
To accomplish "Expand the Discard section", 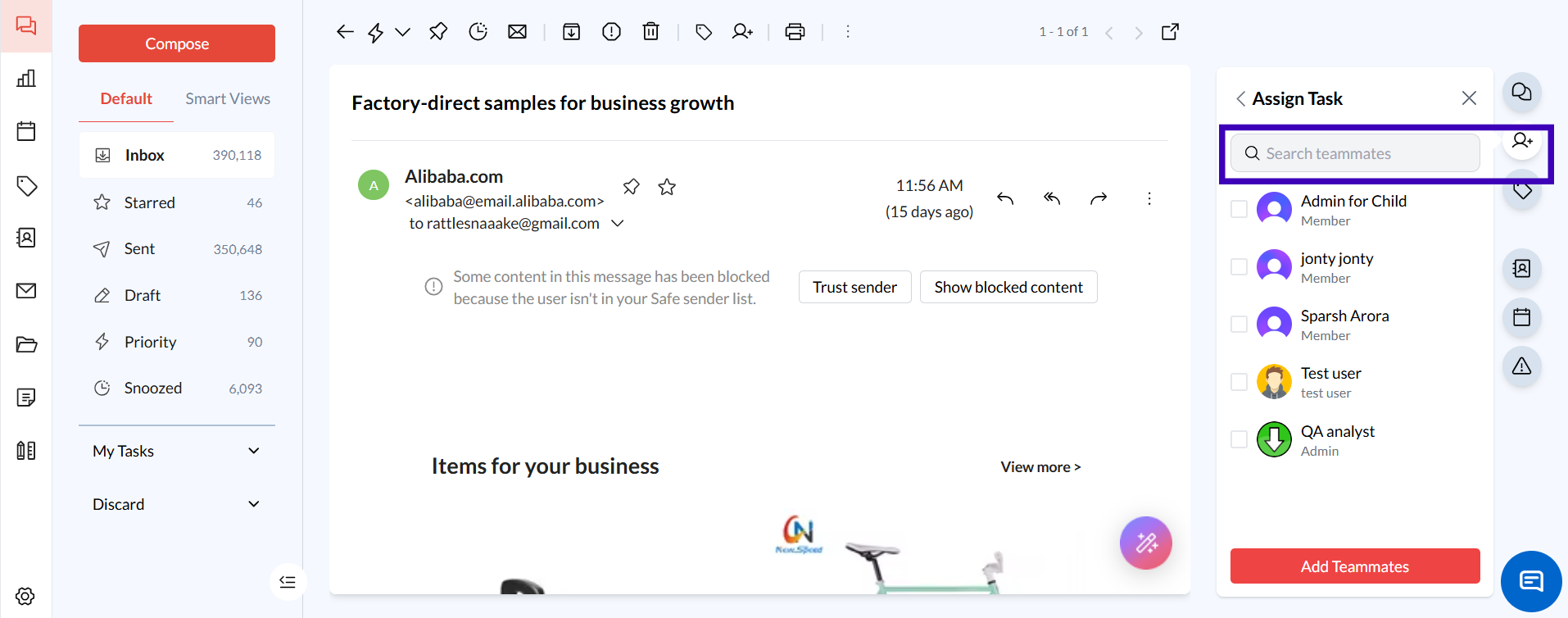I will click(253, 504).
